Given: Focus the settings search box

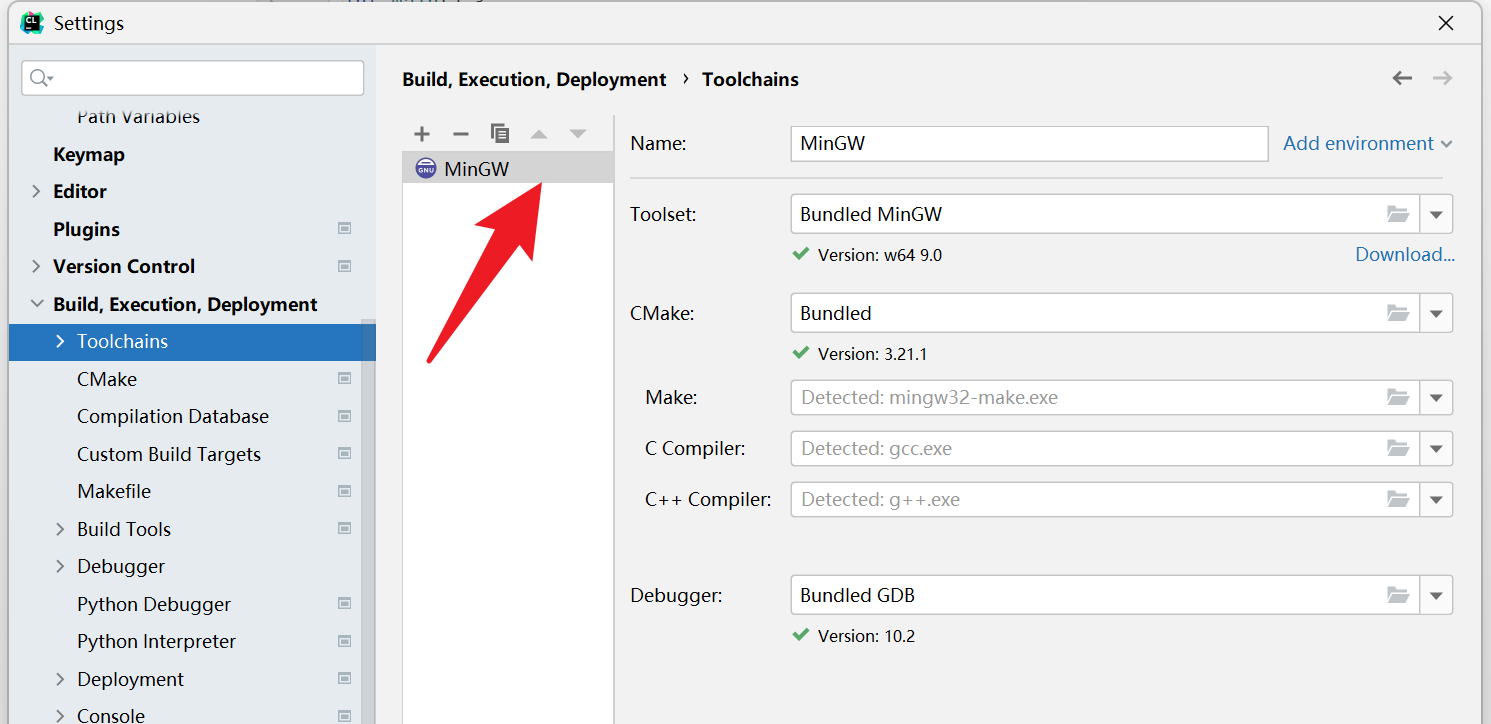Looking at the screenshot, I should (192, 78).
